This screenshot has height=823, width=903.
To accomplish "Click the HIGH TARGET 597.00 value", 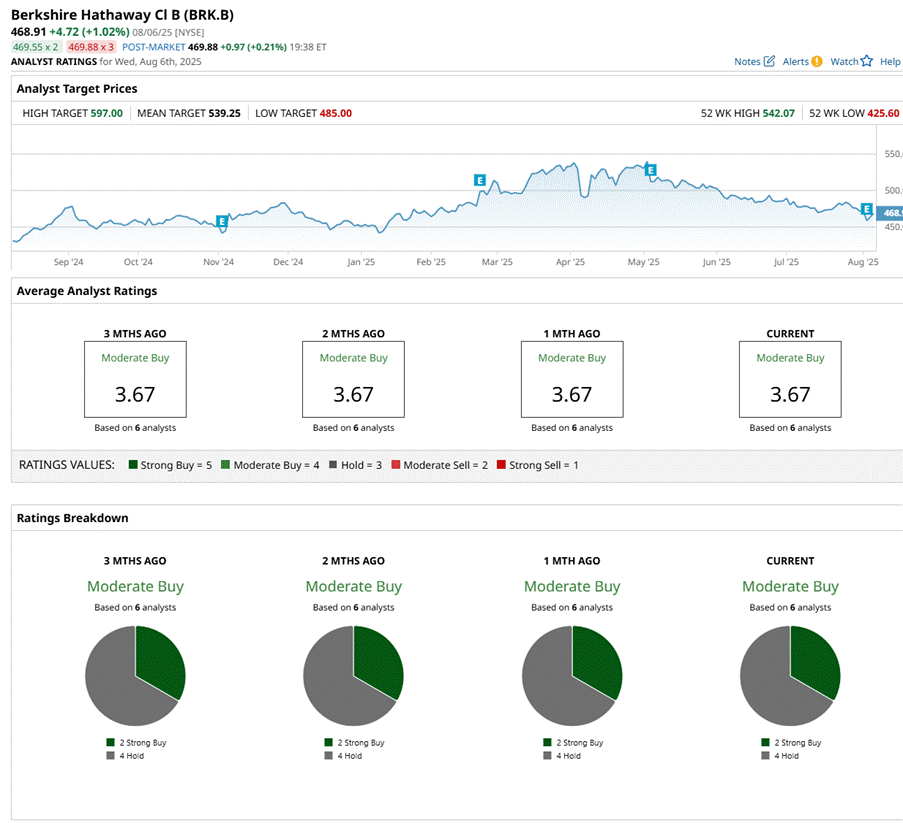I will 107,113.
